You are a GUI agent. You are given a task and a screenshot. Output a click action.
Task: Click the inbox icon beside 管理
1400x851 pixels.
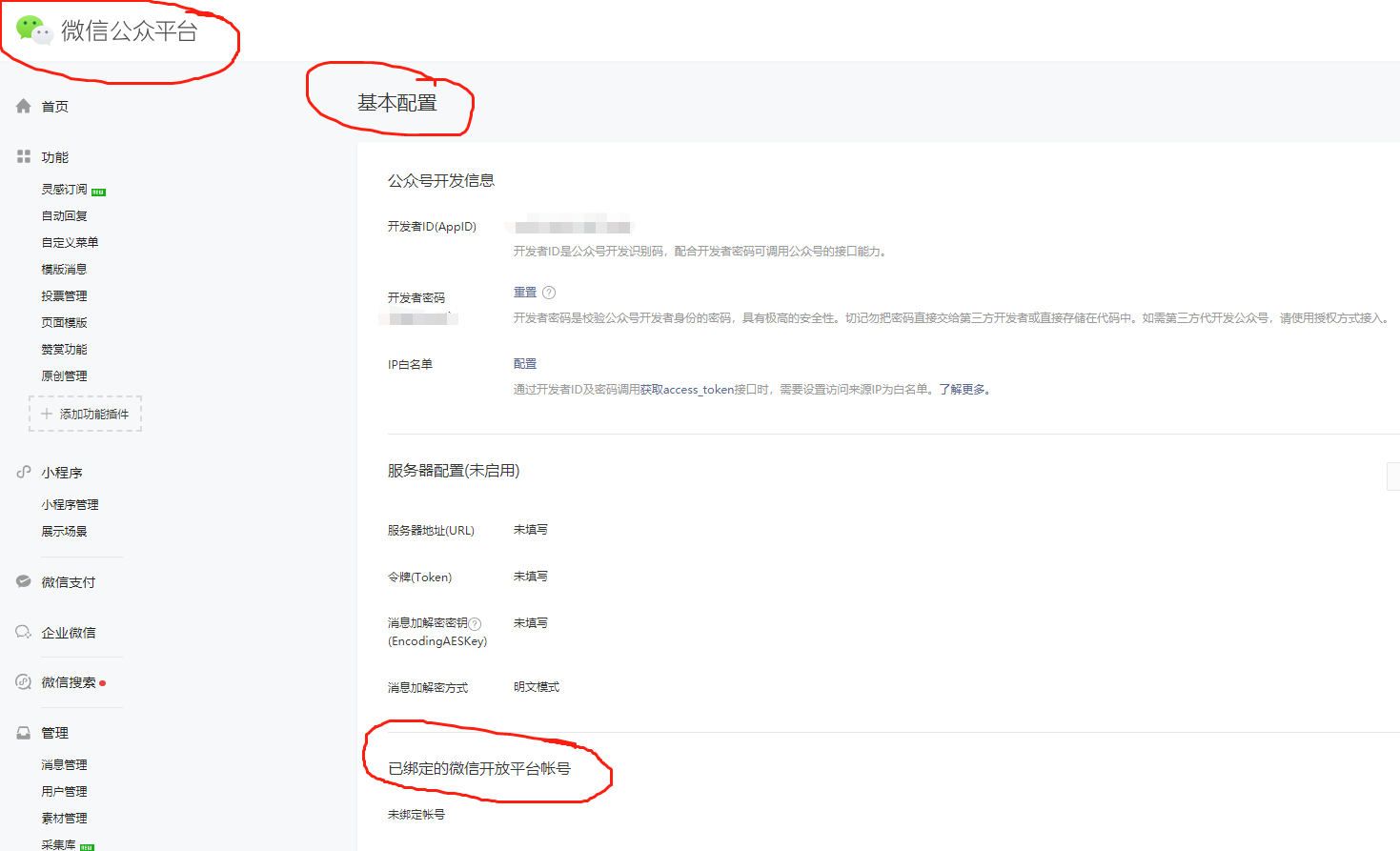click(24, 732)
